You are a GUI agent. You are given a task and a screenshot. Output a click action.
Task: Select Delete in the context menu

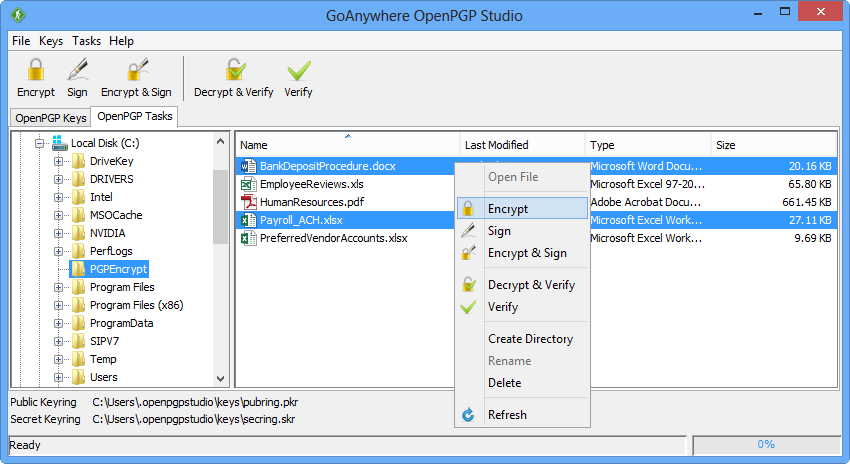(504, 383)
